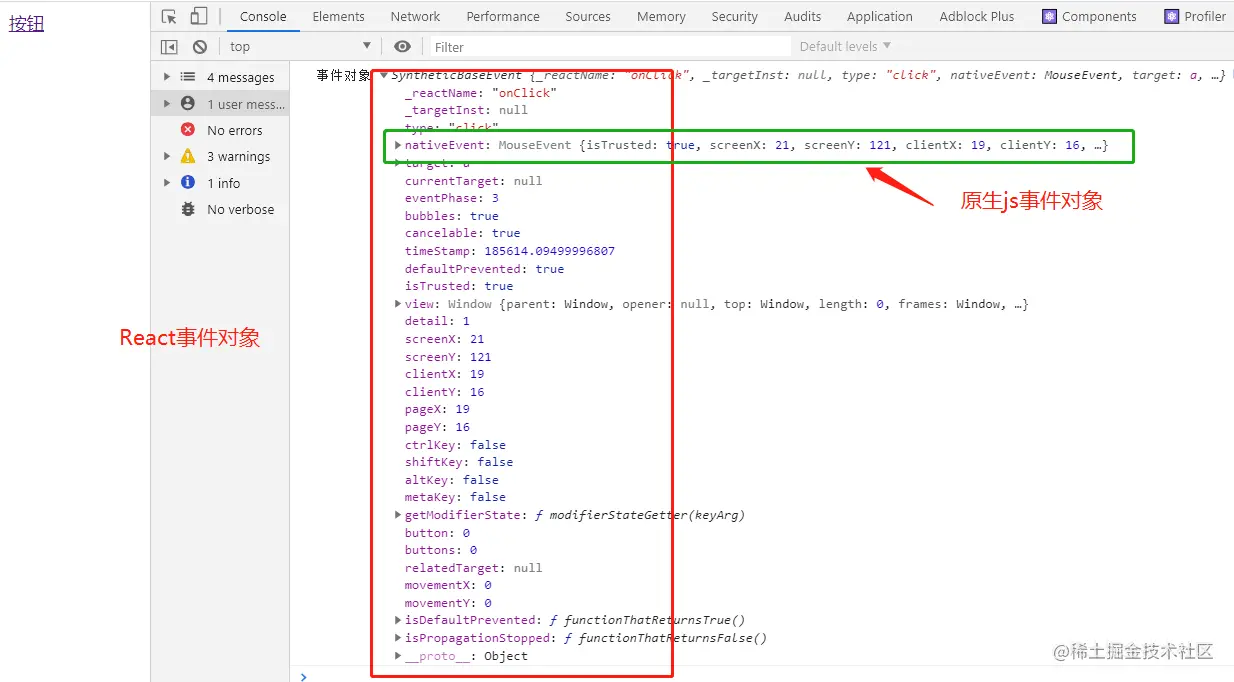Screen dimensions: 1234x682
Task: Click the pageX 19 property
Action: (x=437, y=409)
